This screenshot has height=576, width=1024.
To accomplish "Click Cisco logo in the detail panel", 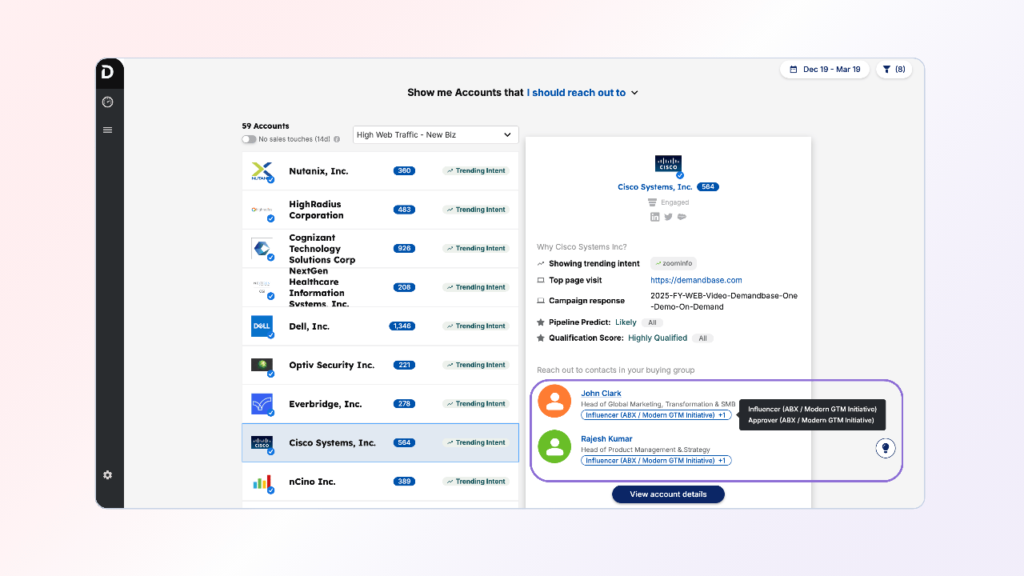I will (668, 165).
